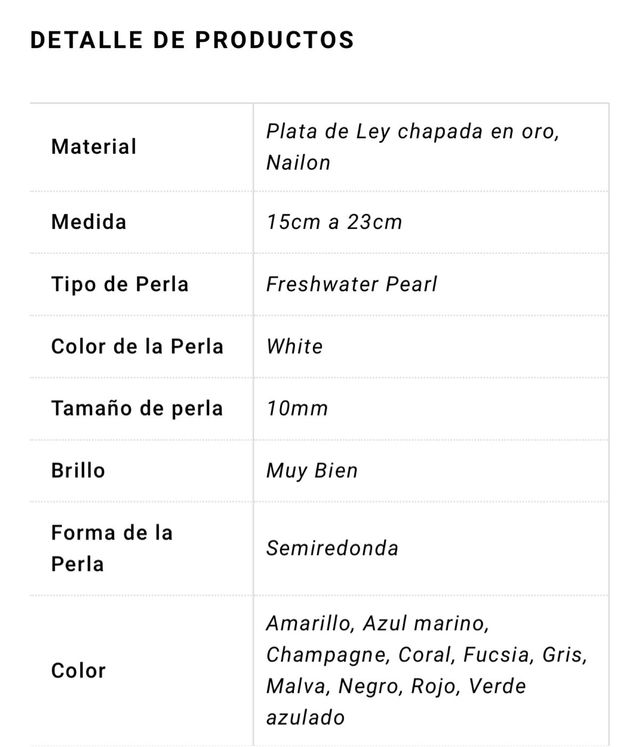The height and width of the screenshot is (747, 640).
Task: Click the 10mm pearl size value
Action: tap(297, 408)
